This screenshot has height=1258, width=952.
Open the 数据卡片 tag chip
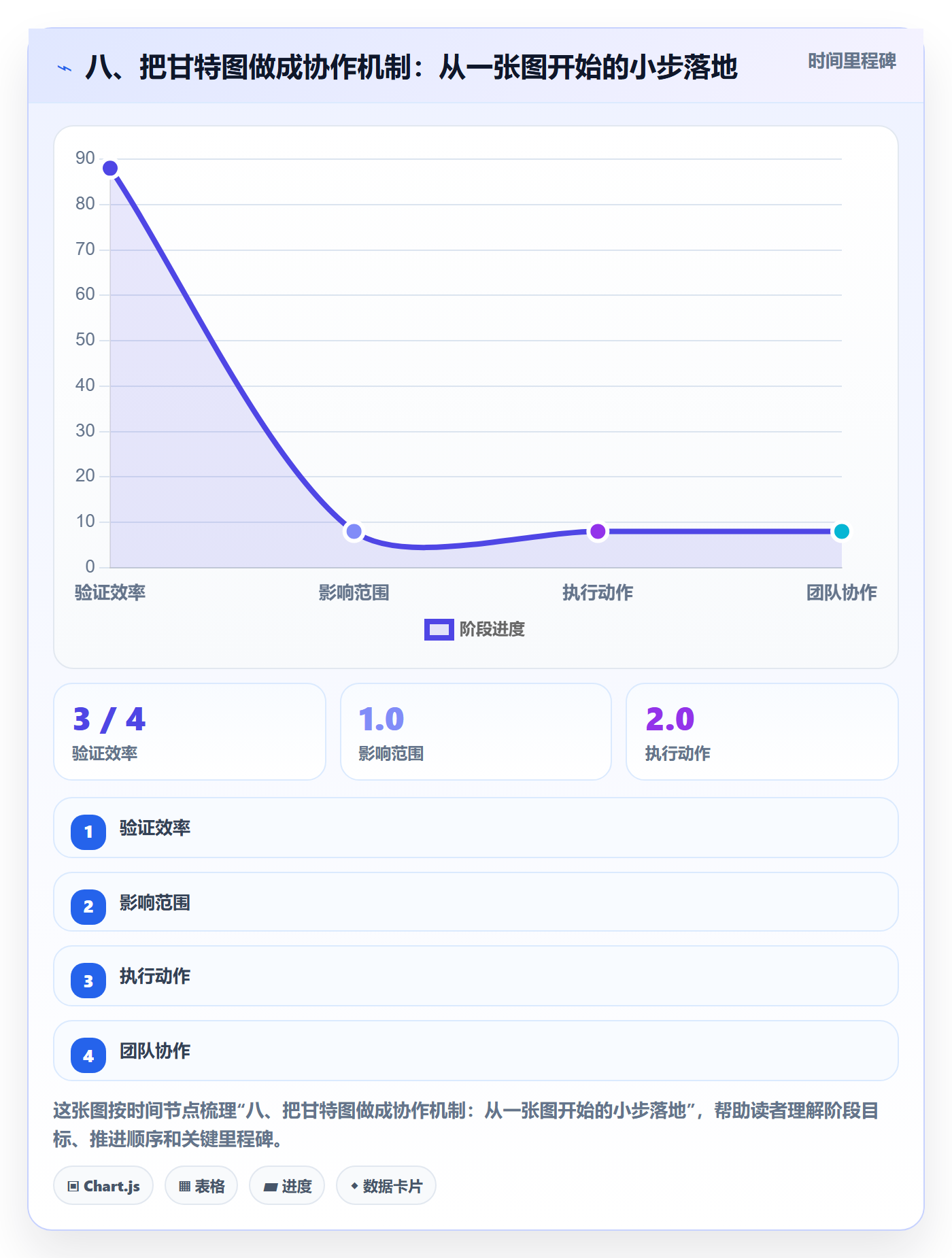click(x=386, y=1186)
